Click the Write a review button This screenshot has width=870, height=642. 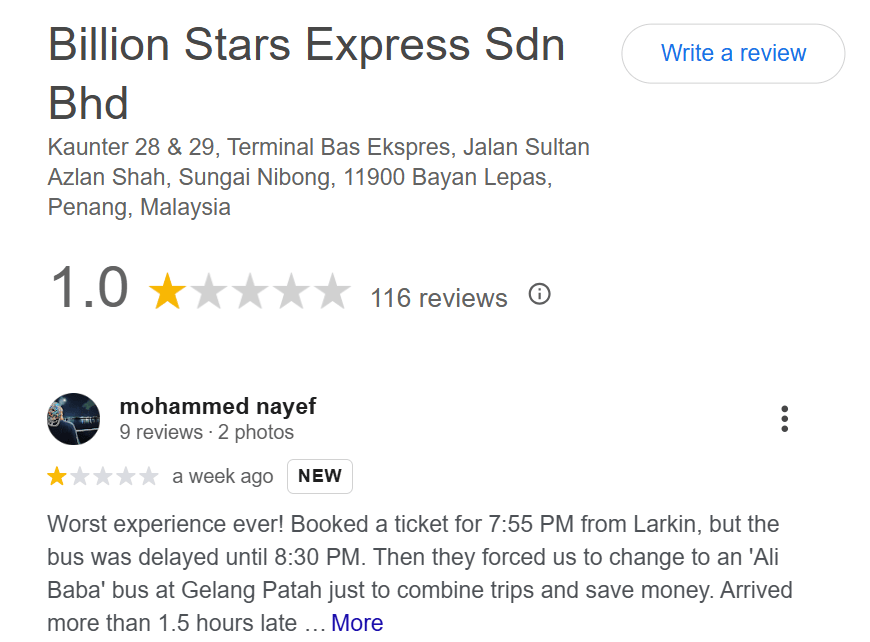(733, 53)
